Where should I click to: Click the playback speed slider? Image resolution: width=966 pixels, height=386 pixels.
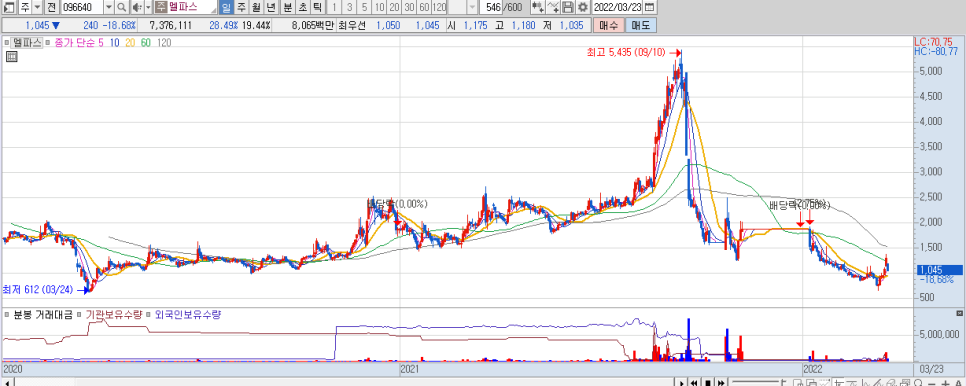coord(760,382)
